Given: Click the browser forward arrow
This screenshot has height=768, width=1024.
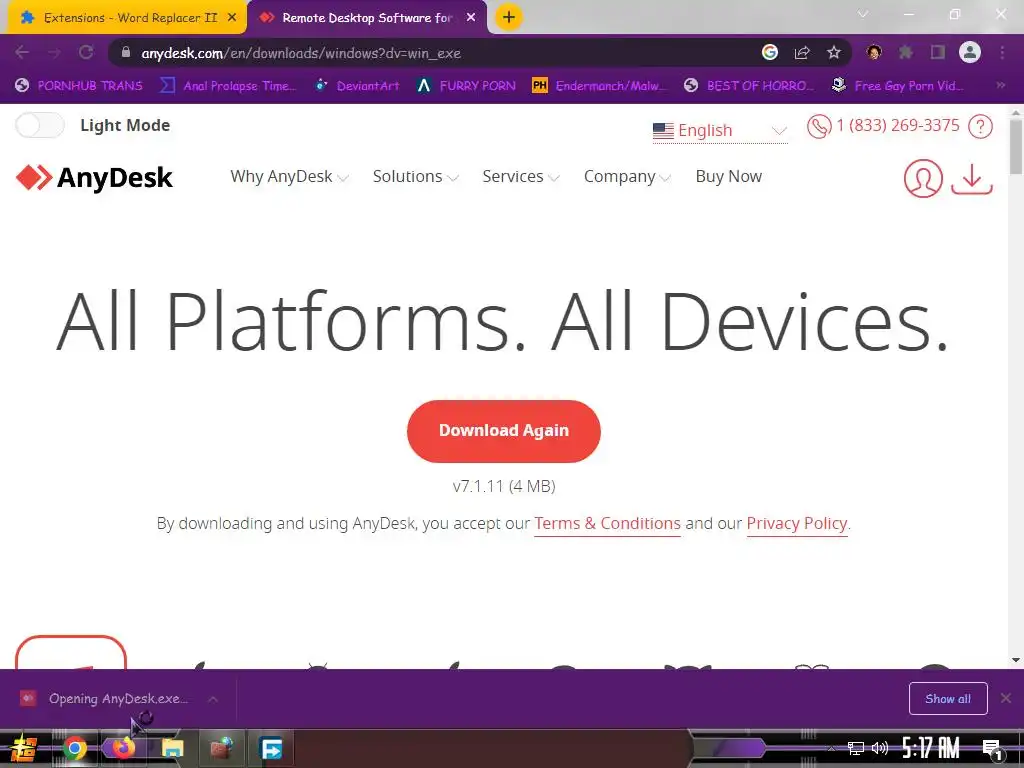Looking at the screenshot, I should (54, 52).
